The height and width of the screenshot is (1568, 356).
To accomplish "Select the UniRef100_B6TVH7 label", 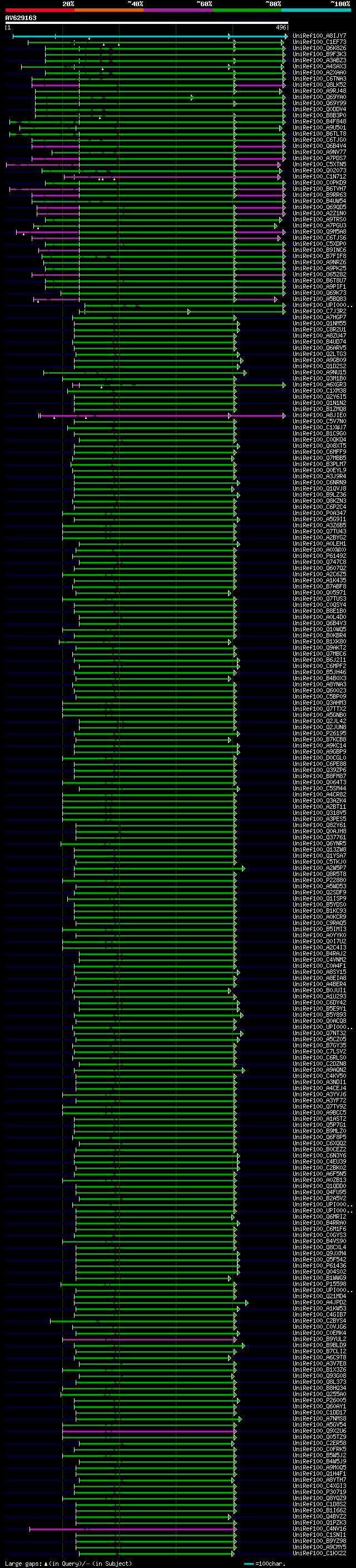I will pyautogui.click(x=319, y=189).
